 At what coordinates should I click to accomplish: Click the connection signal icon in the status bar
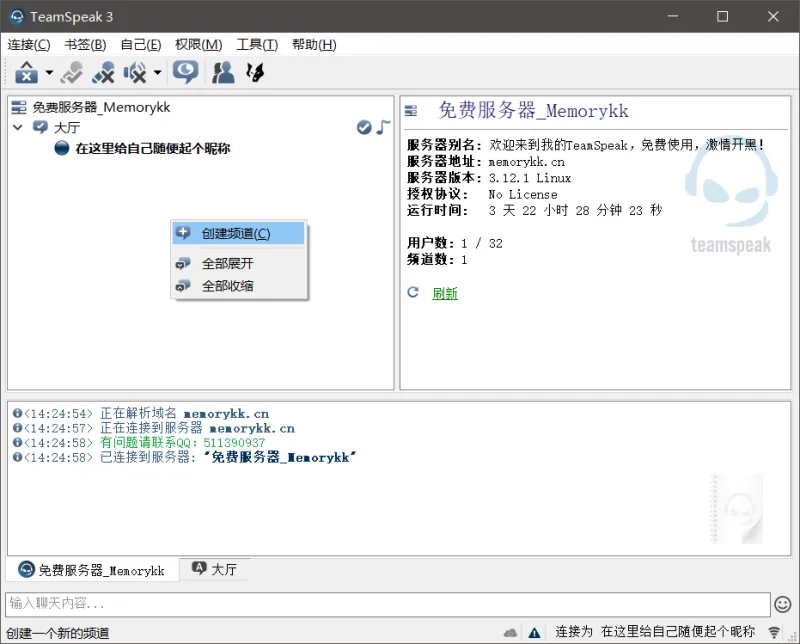(774, 633)
